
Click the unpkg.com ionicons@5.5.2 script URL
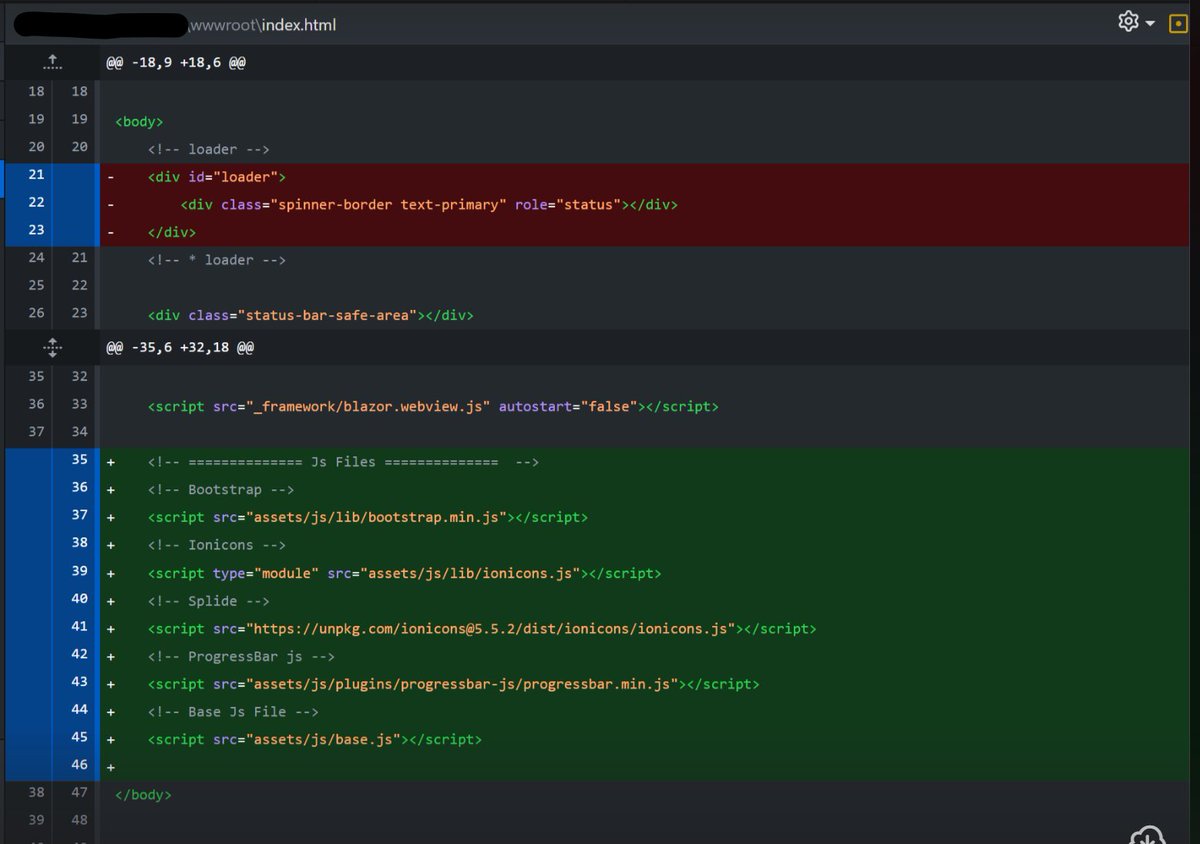(491, 629)
